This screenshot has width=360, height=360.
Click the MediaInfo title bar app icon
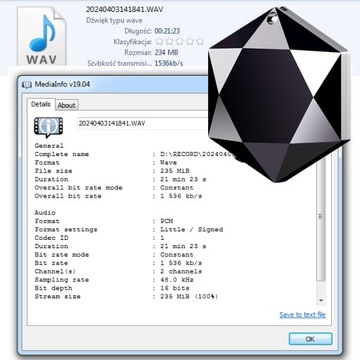(27, 84)
